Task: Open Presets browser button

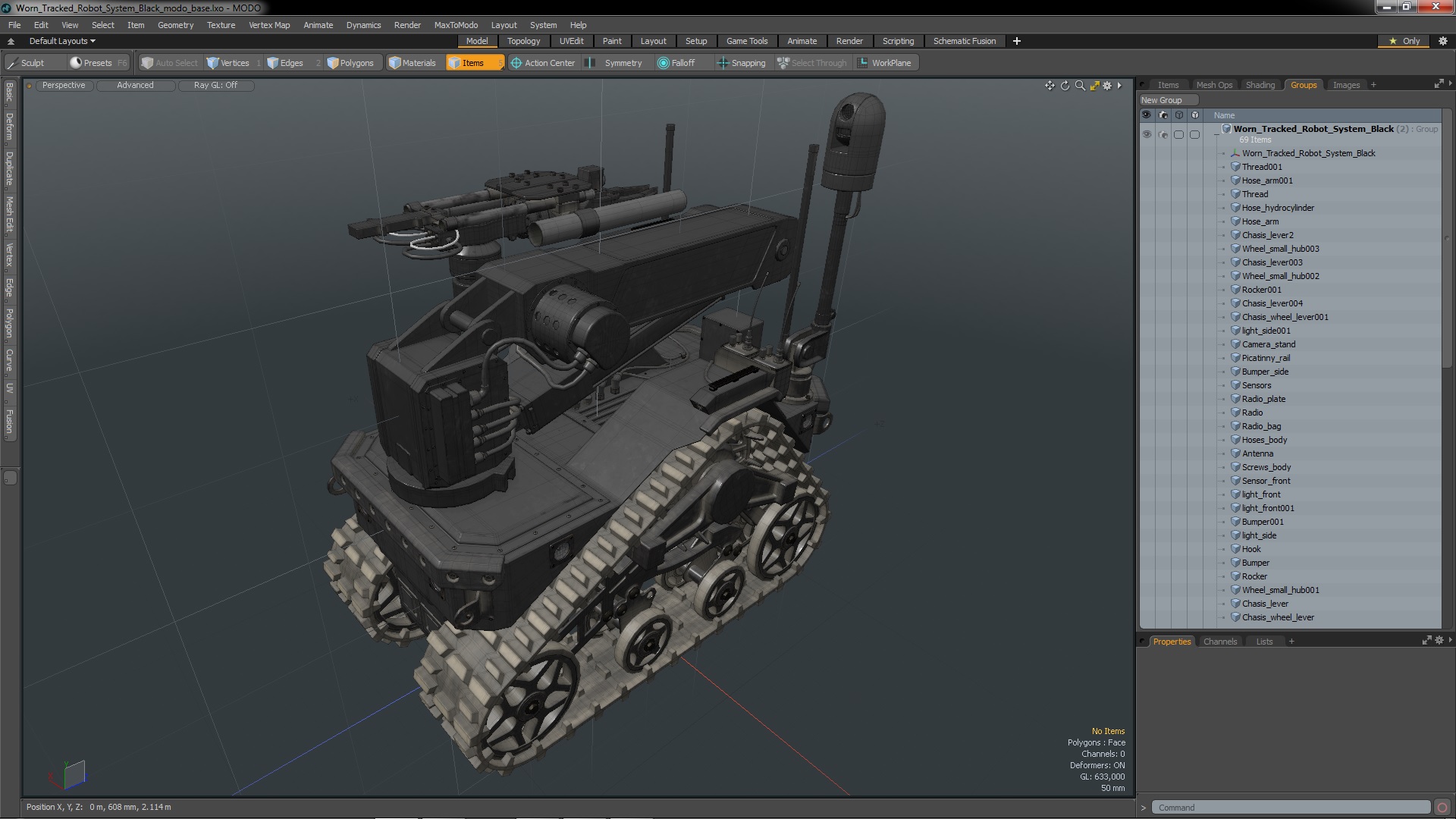Action: pyautogui.click(x=98, y=63)
